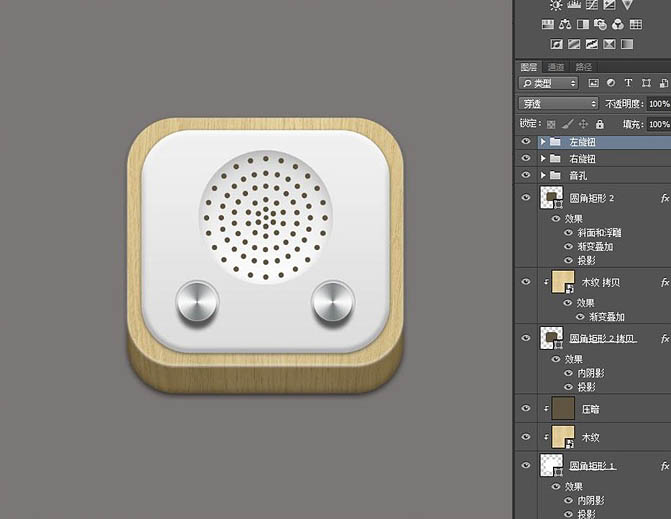Expand the 右旋钮 layer group
This screenshot has width=671, height=519.
(x=543, y=159)
